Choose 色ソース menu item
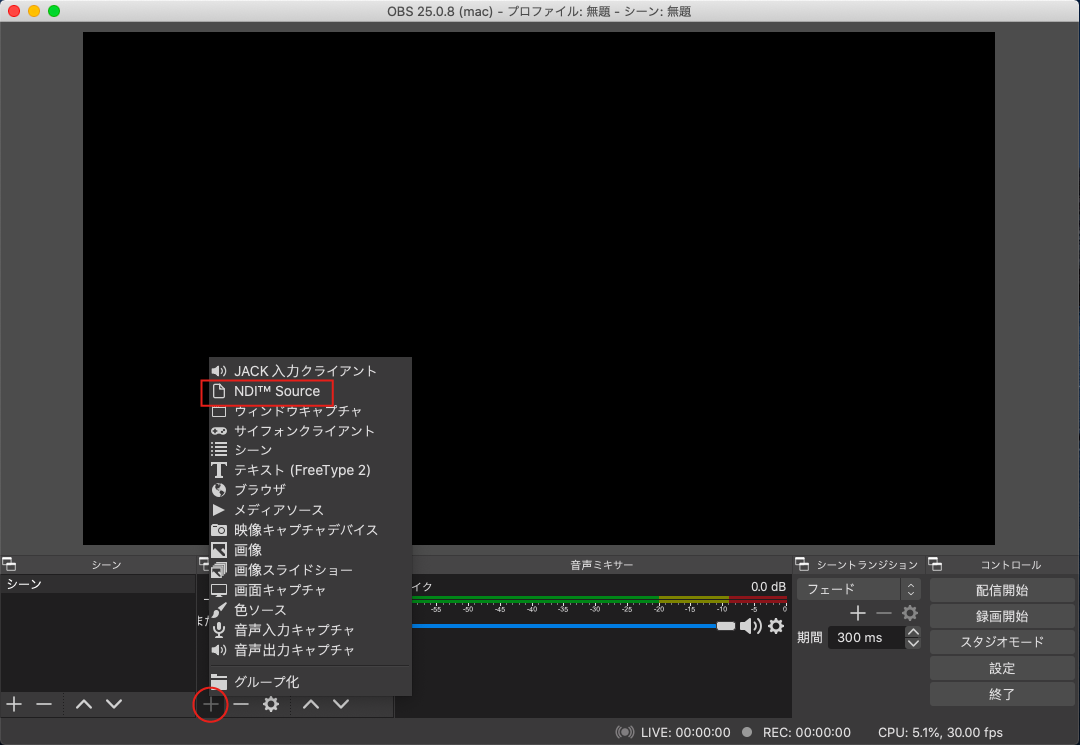The height and width of the screenshot is (745, 1080). (x=310, y=610)
